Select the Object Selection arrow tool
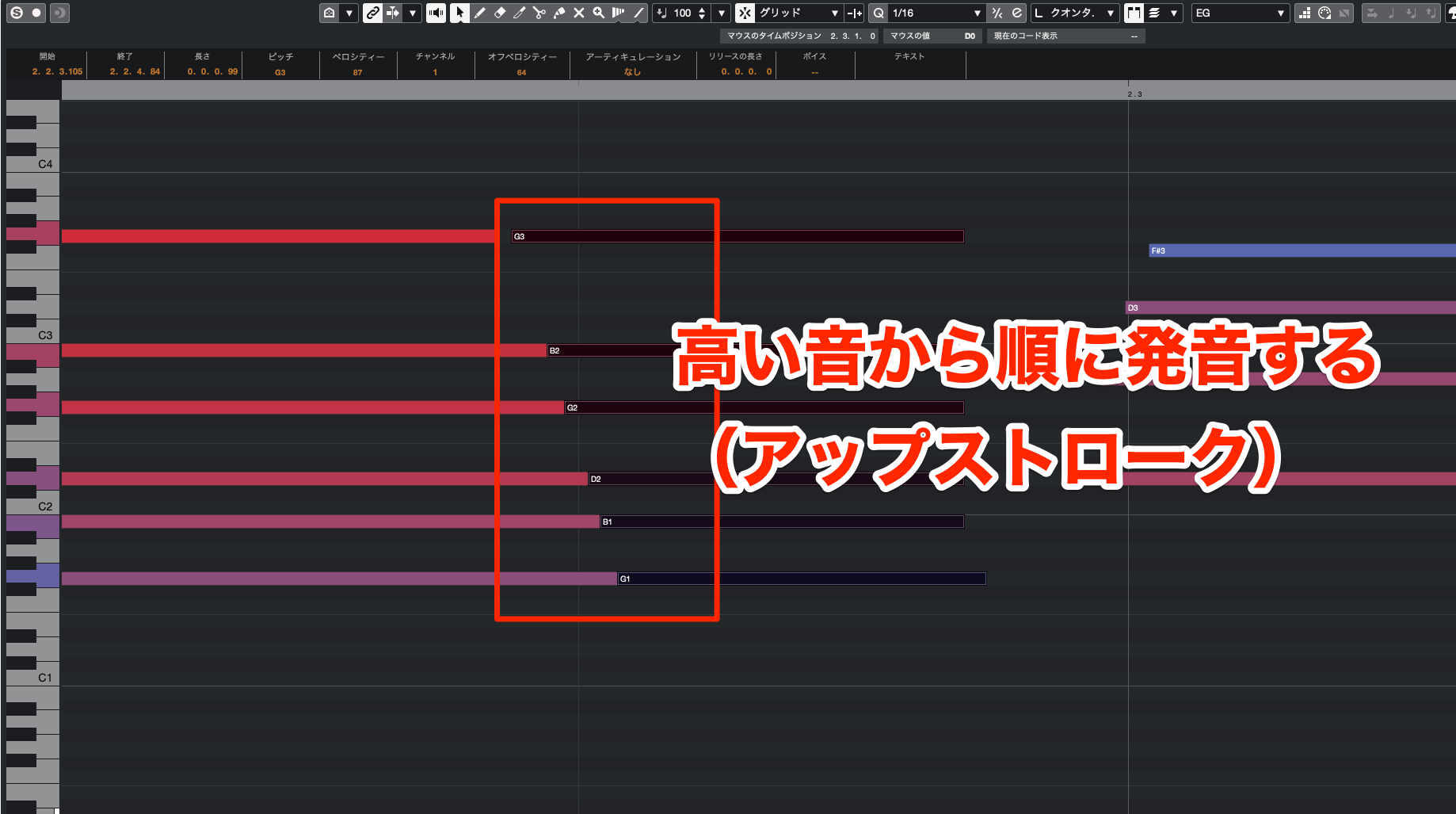The width and height of the screenshot is (1456, 814). tap(459, 13)
